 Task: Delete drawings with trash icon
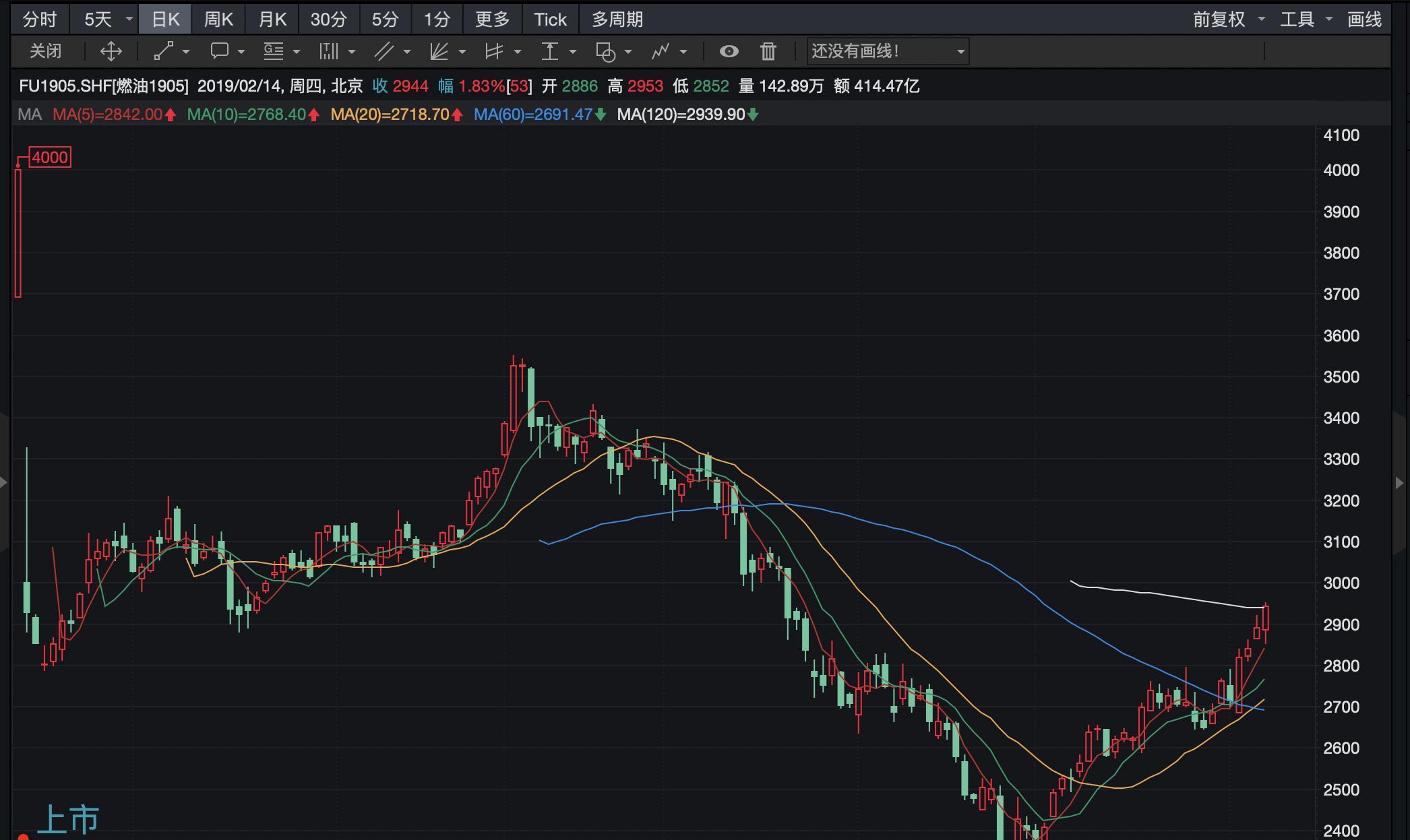[768, 51]
